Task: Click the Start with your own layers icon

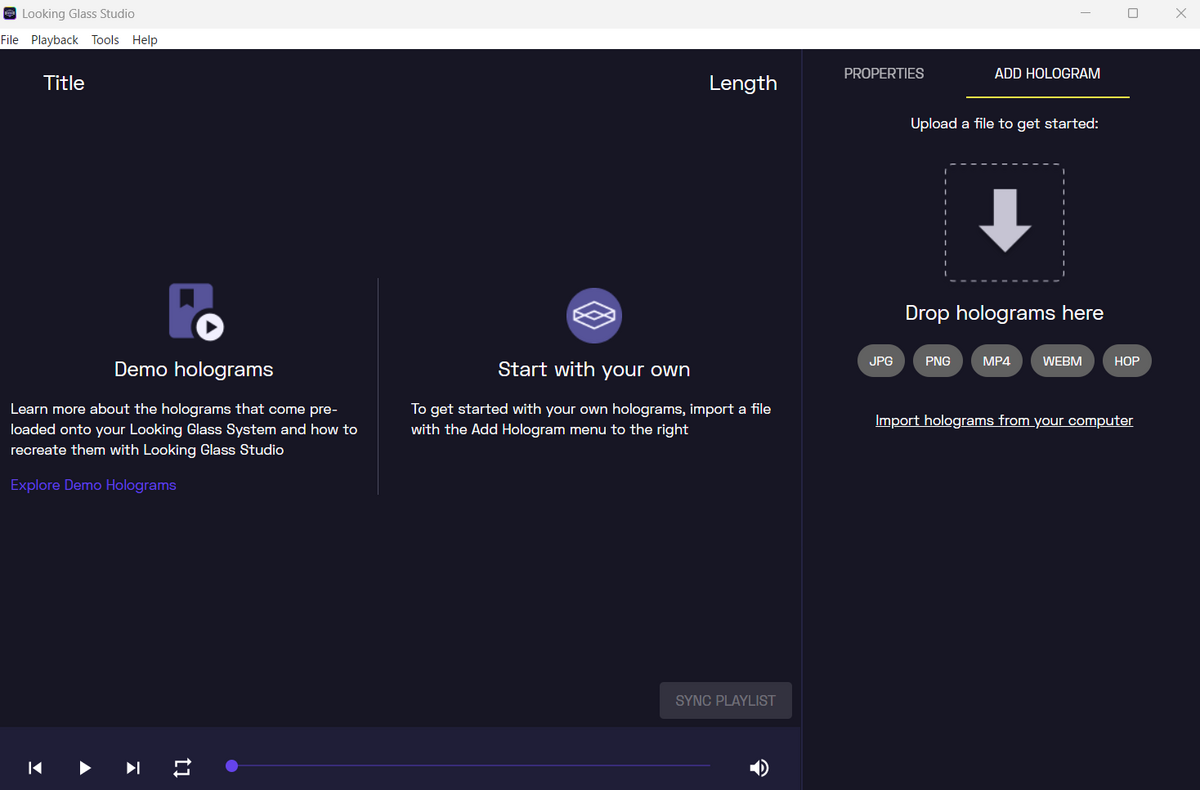Action: [594, 316]
